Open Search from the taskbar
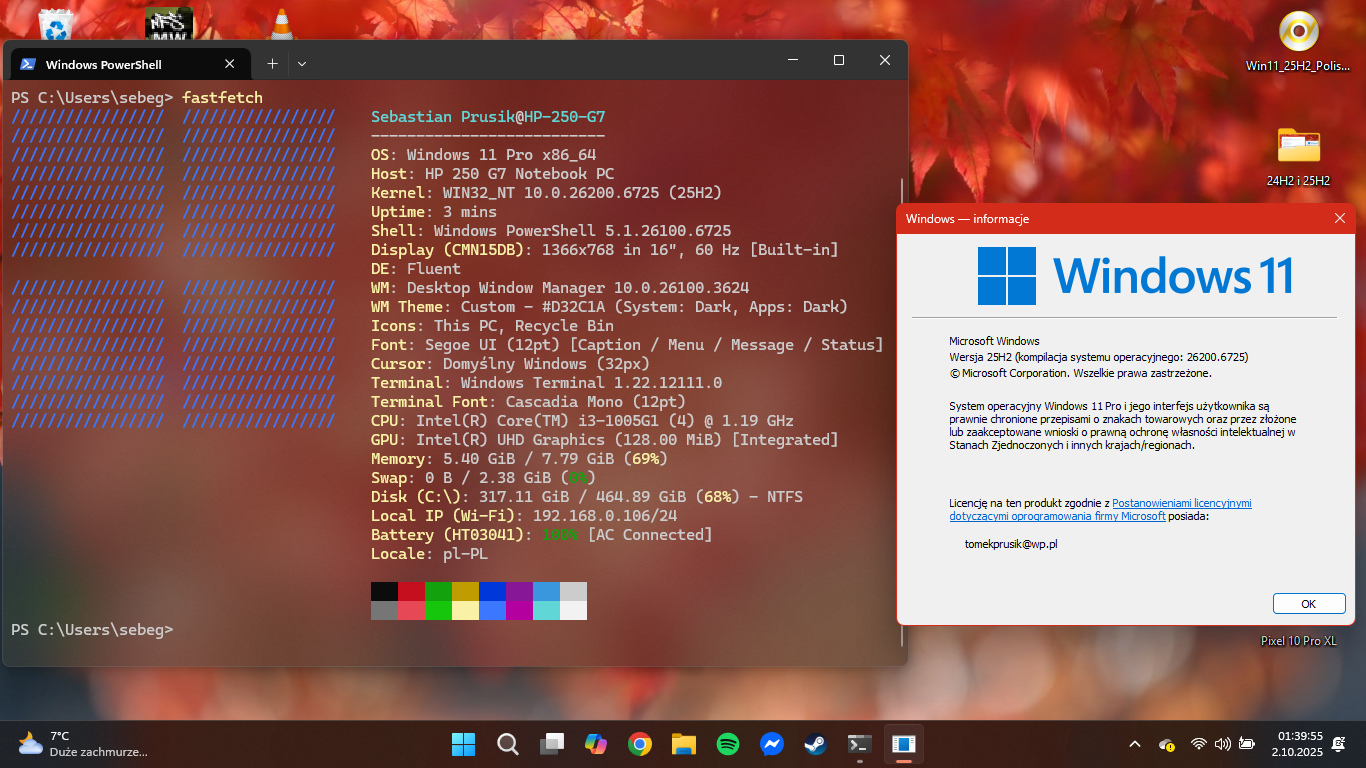1366x768 pixels. coord(508,744)
